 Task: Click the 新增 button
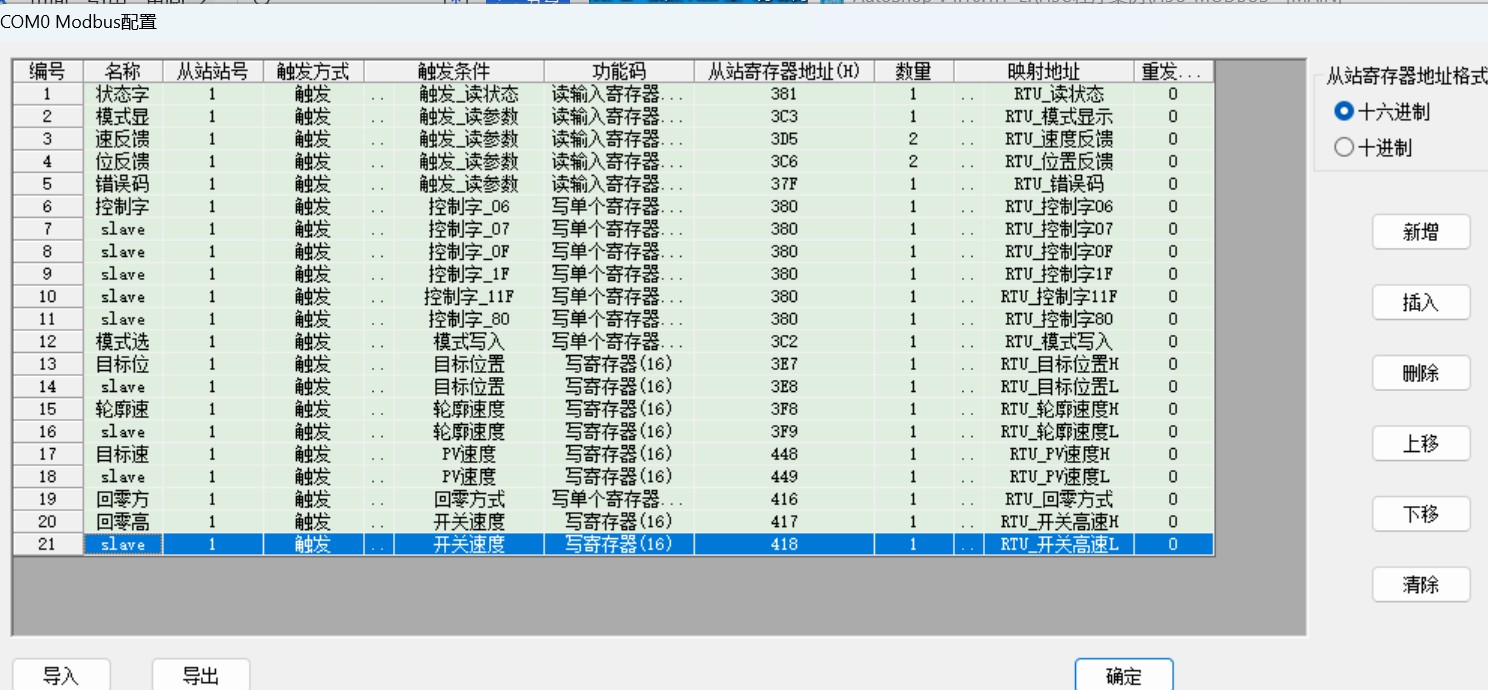(x=1420, y=232)
